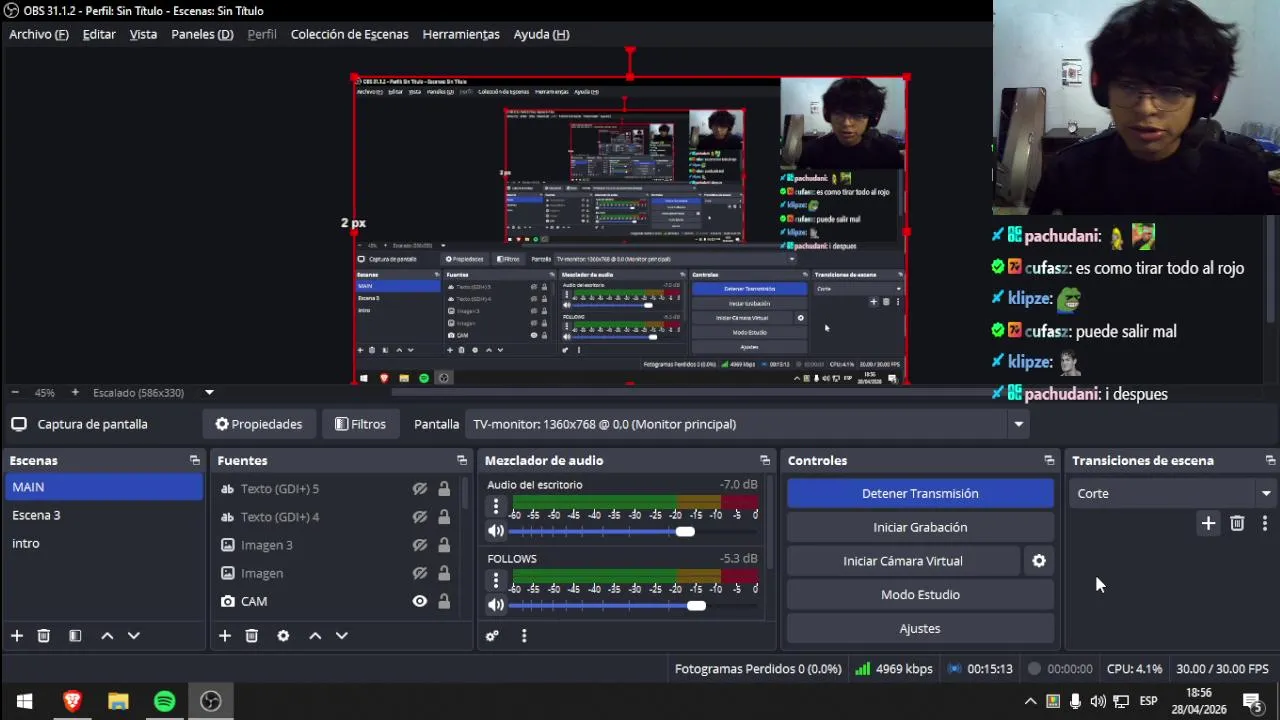
Task: Undock the Transiciones de escena panel
Action: pos(1270,461)
